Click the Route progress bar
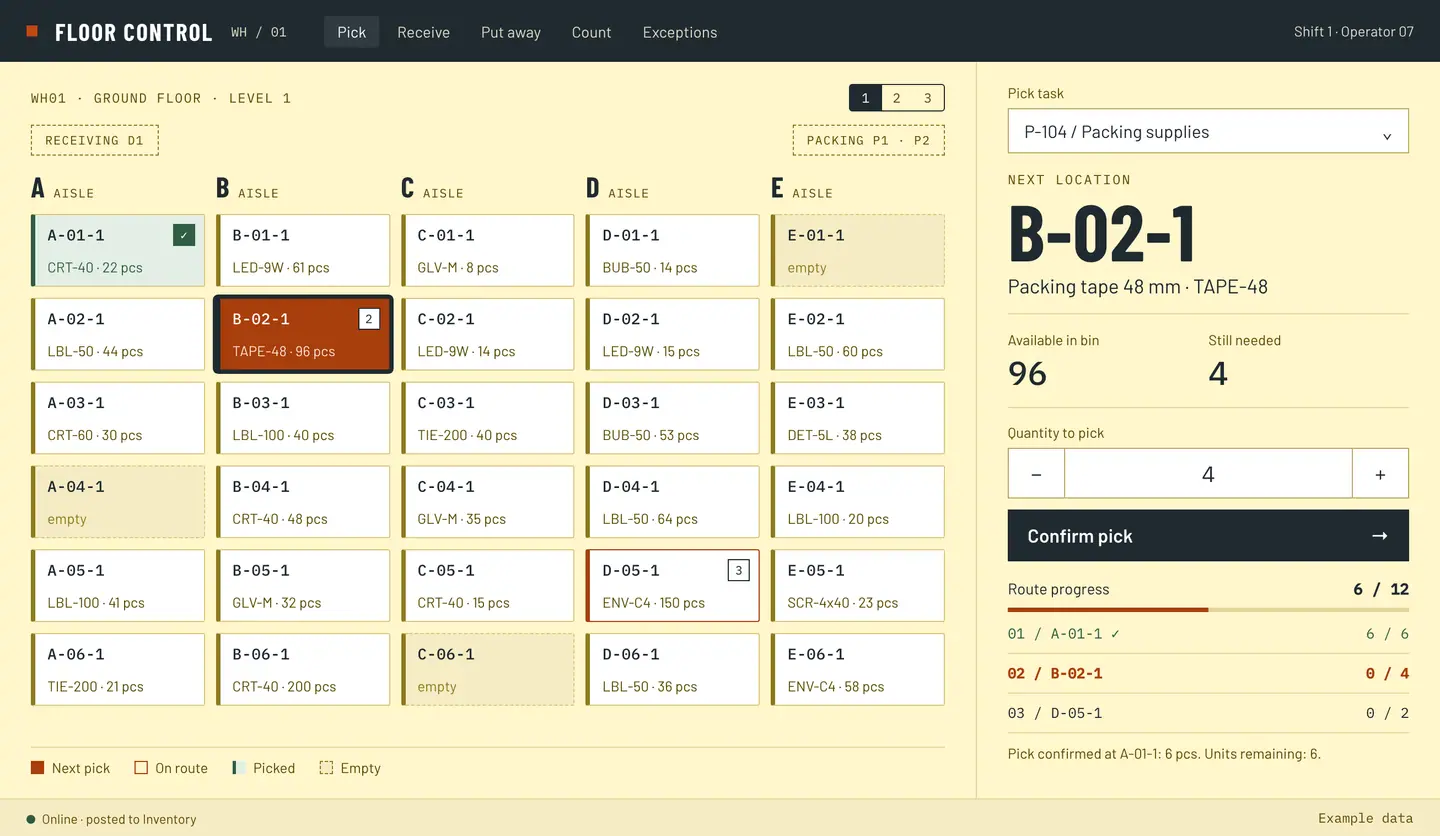This screenshot has width=1440, height=836. (x=1208, y=610)
